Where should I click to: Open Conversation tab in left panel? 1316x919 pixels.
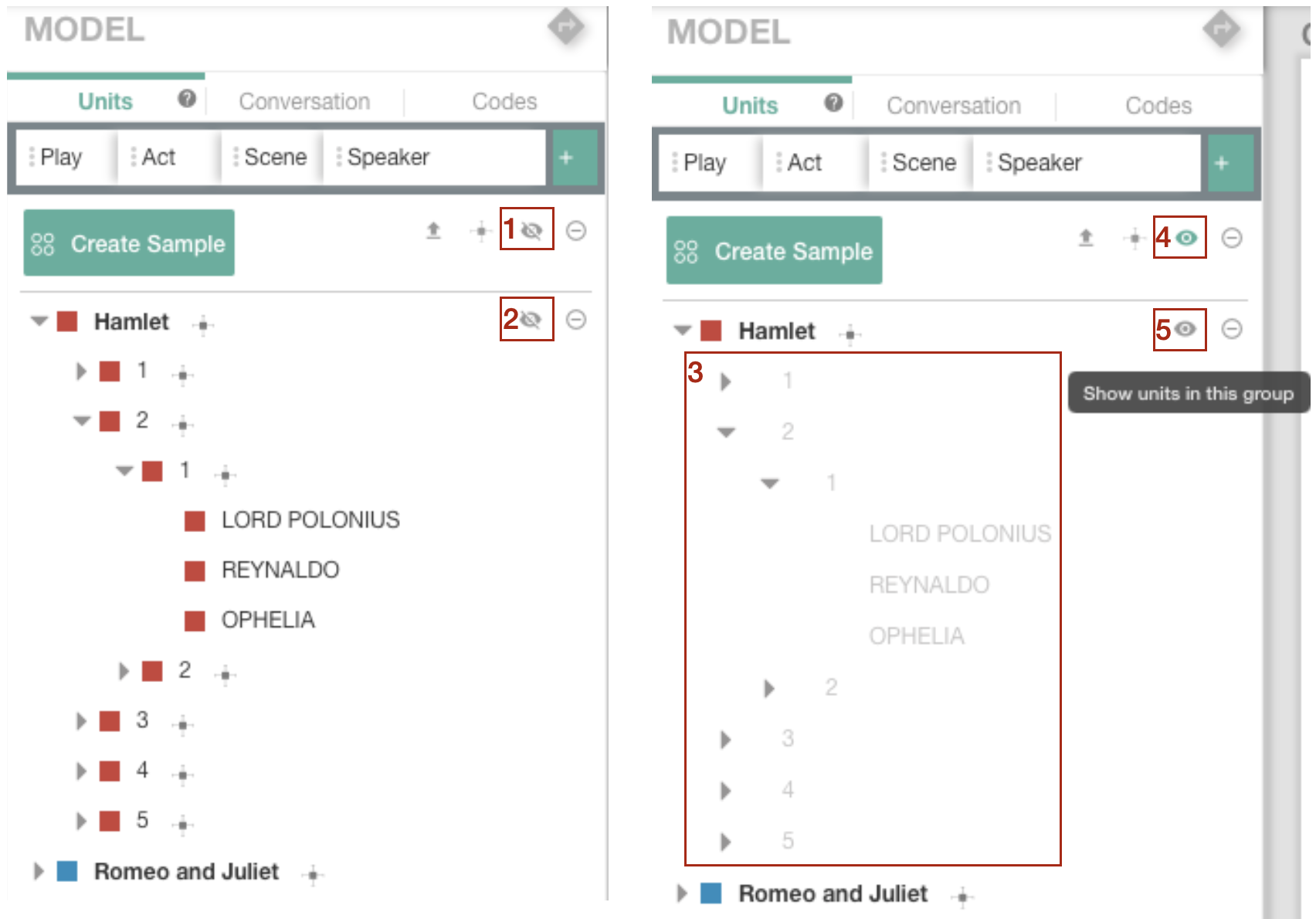click(304, 101)
